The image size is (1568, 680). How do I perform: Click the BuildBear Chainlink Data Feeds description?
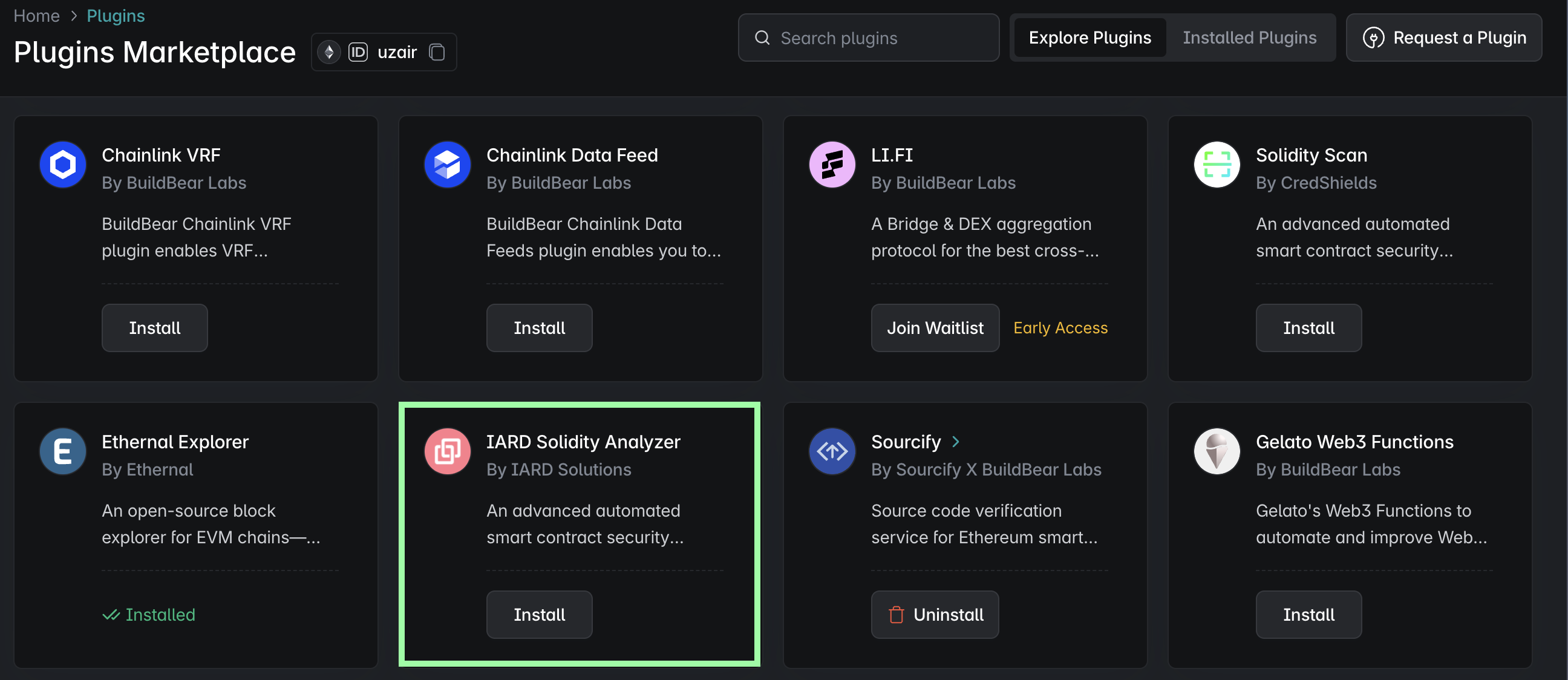pyautogui.click(x=604, y=237)
